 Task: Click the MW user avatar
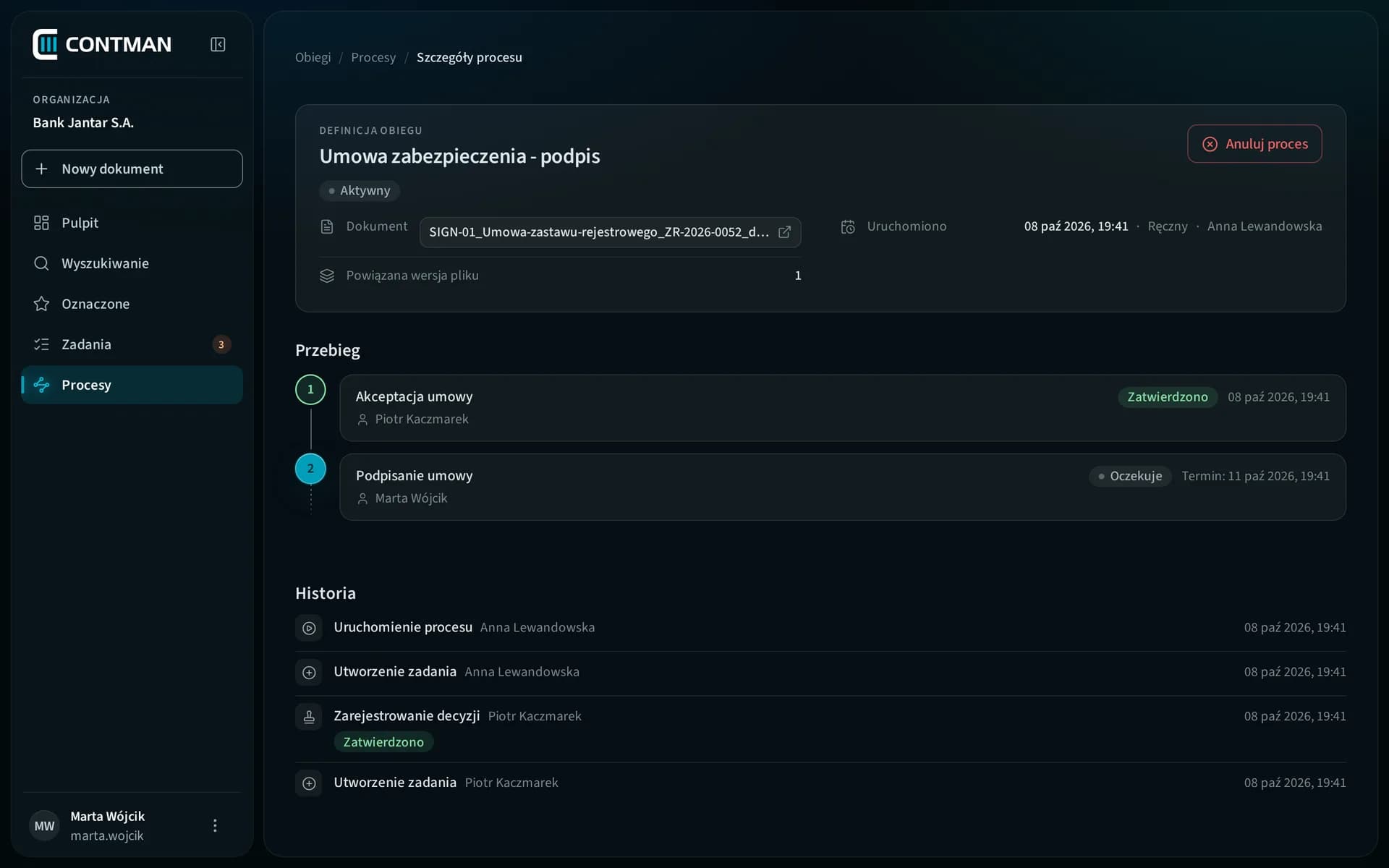click(44, 825)
